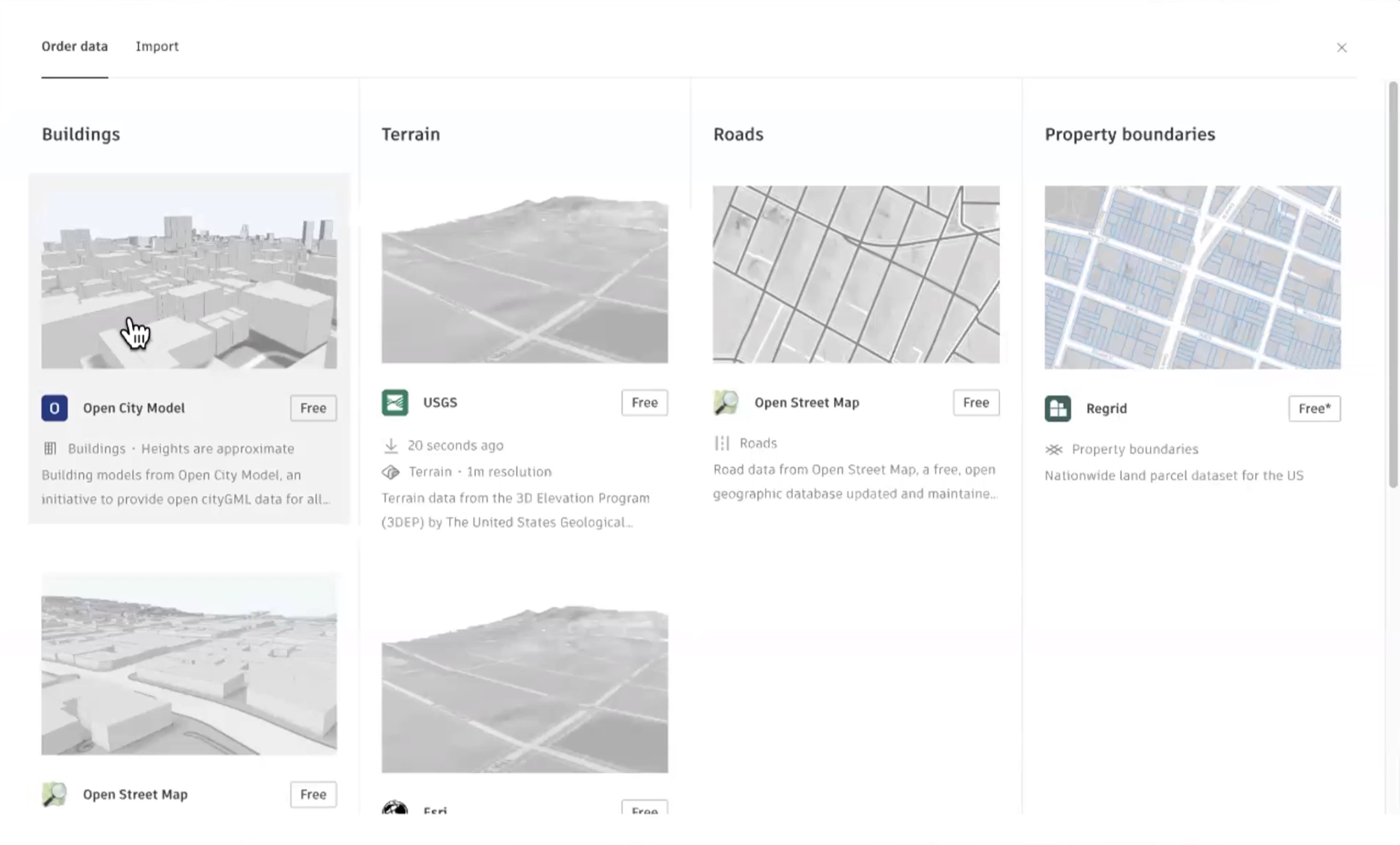The width and height of the screenshot is (1400, 845).
Task: Click the Open Street Map buildings logo
Action: point(54,795)
